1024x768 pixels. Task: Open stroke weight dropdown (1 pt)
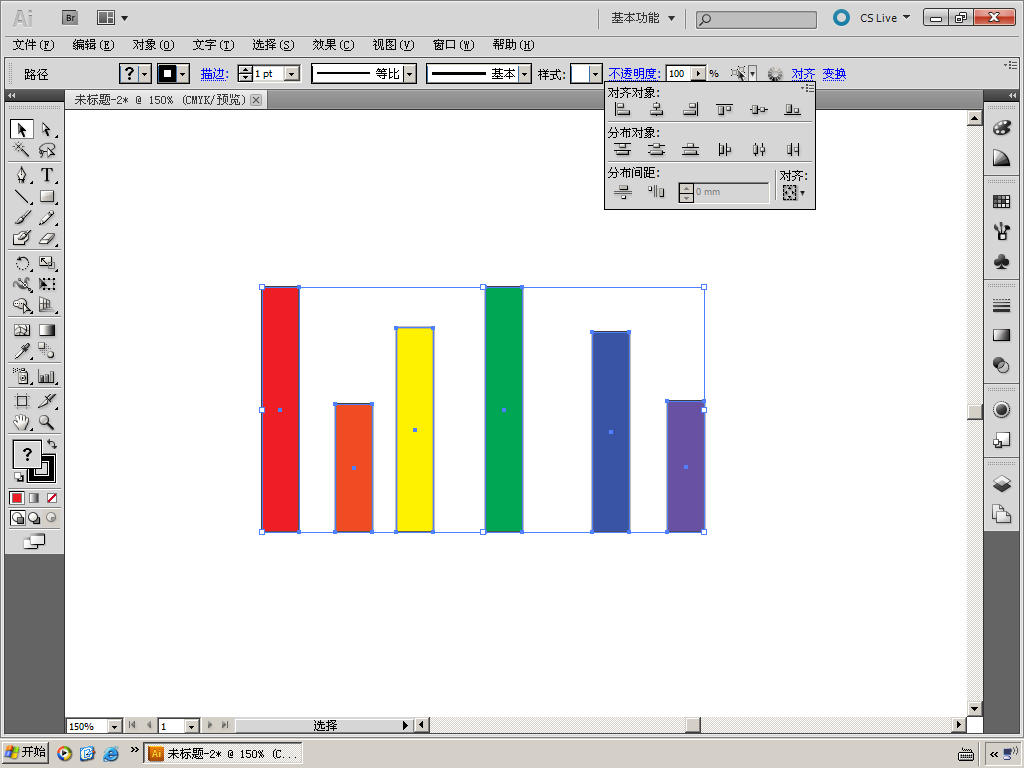pyautogui.click(x=292, y=74)
